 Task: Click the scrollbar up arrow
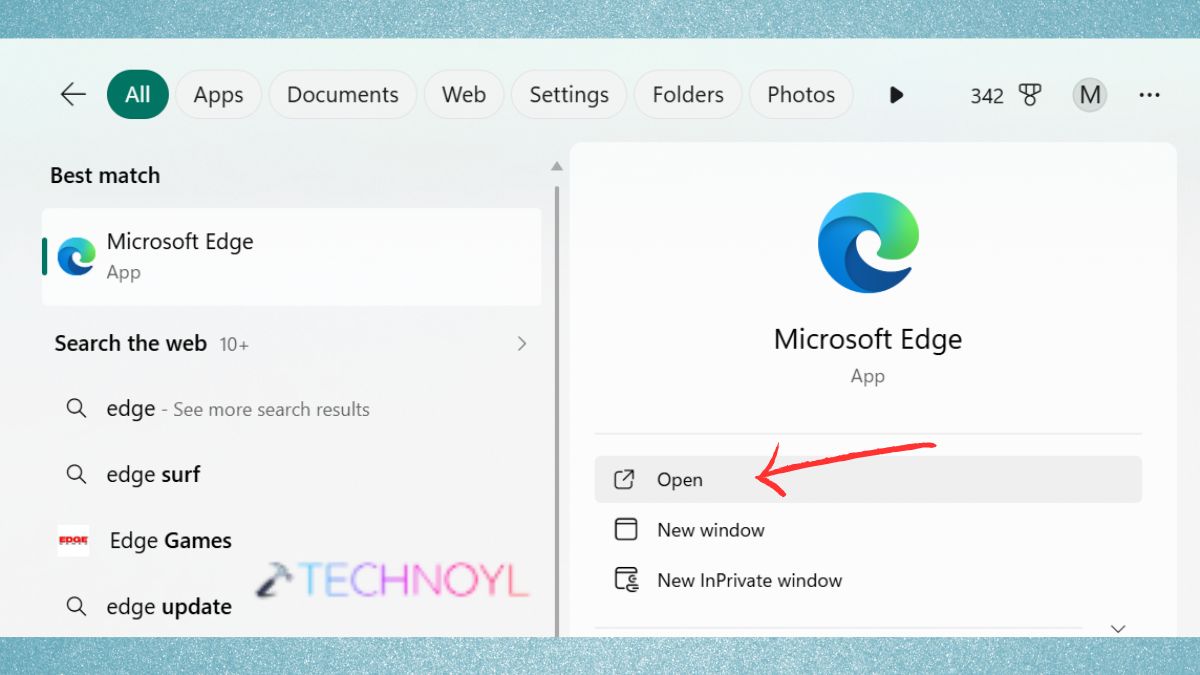(557, 167)
